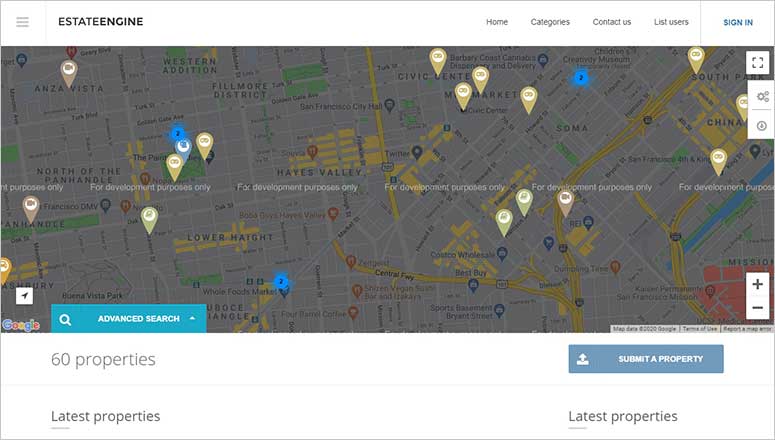Open the Home menu item
Image resolution: width=775 pixels, height=440 pixels.
pos(497,22)
